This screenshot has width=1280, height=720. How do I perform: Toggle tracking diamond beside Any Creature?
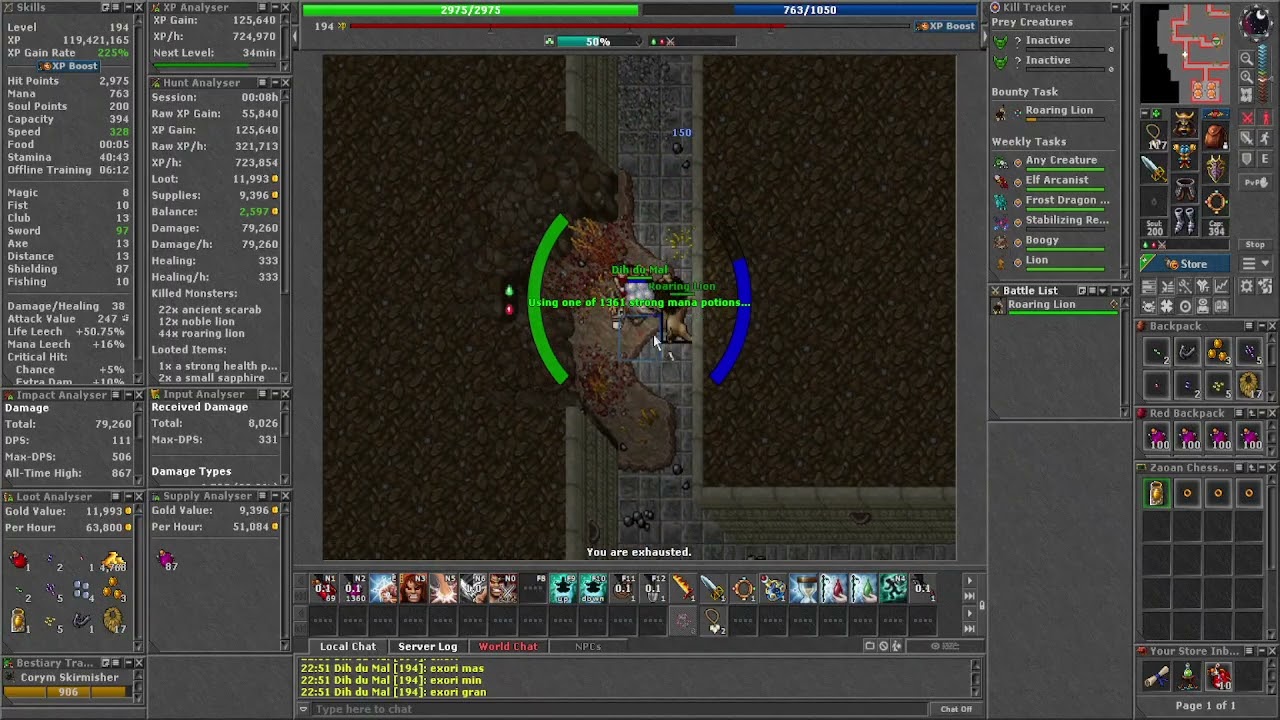(1018, 162)
